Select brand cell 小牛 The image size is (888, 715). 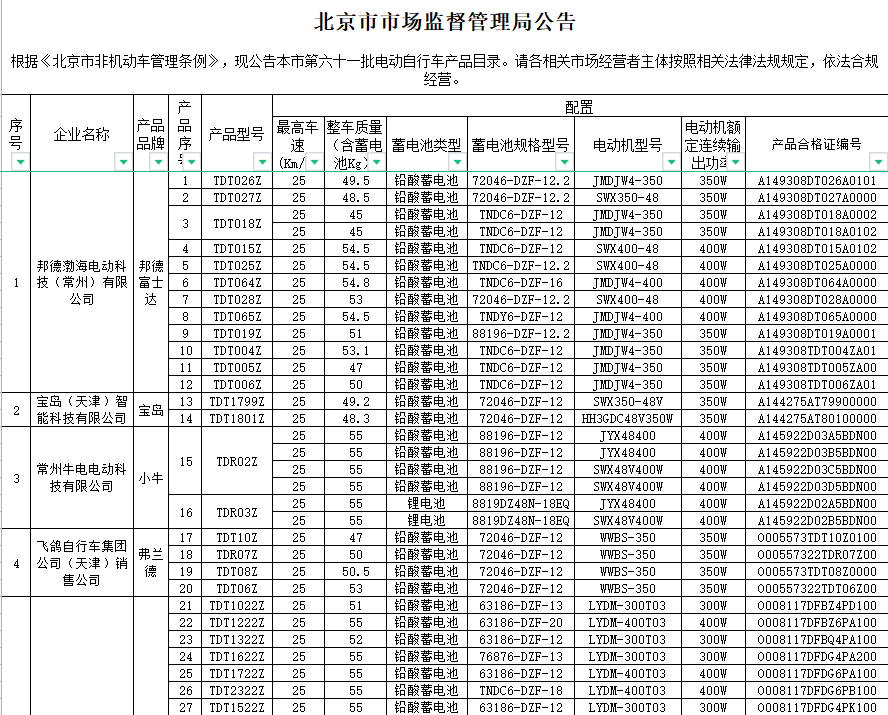[151, 478]
